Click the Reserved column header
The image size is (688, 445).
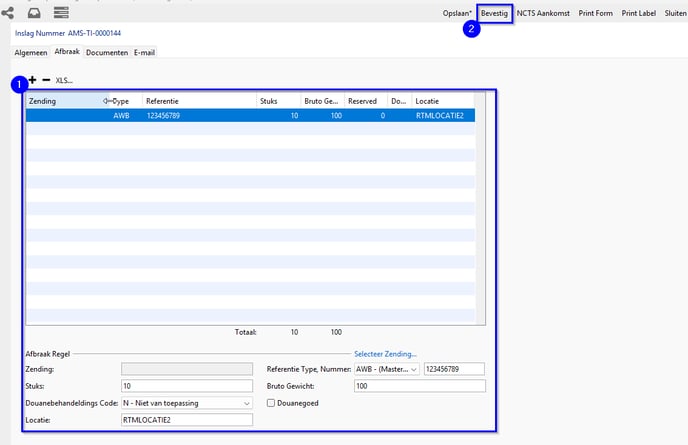coord(365,101)
